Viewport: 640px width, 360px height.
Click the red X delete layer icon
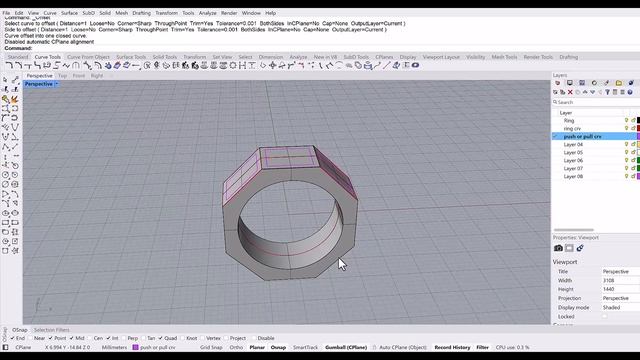coord(570,92)
